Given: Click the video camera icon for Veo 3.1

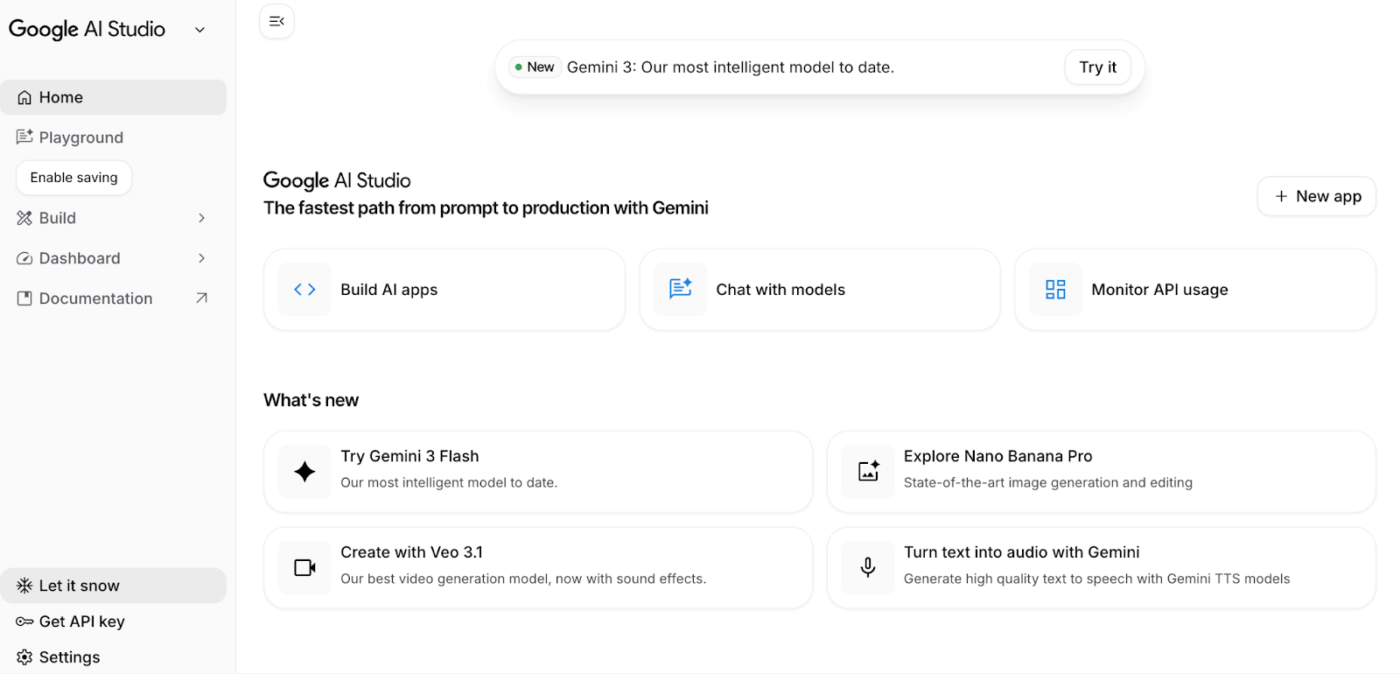Looking at the screenshot, I should 304,567.
